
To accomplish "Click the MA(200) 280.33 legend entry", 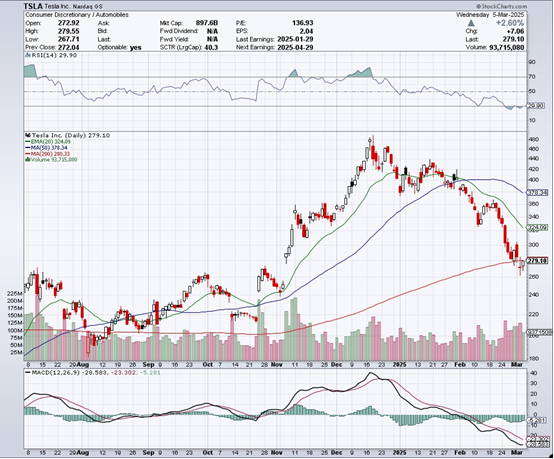I will [x=48, y=153].
